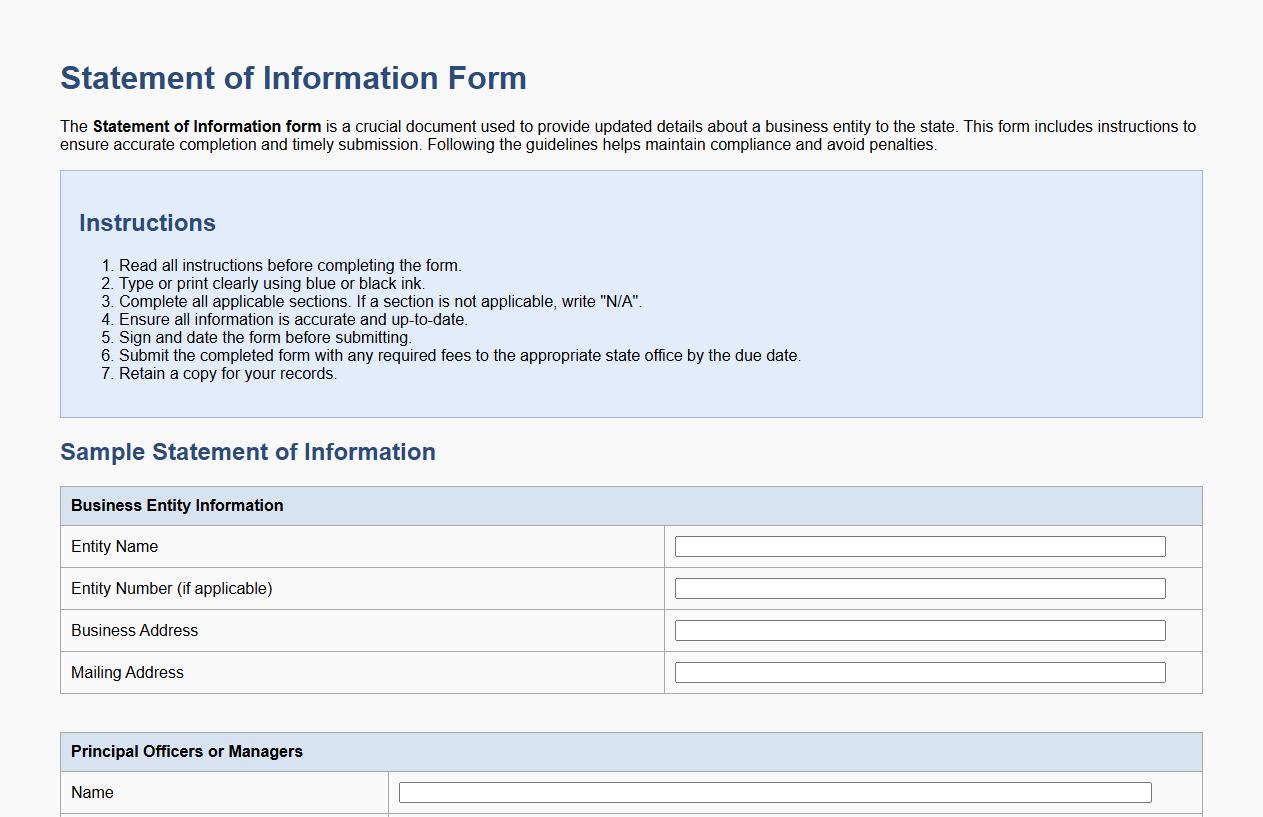Click the Sample Statement of Information heading
The image size is (1263, 817).
point(248,452)
